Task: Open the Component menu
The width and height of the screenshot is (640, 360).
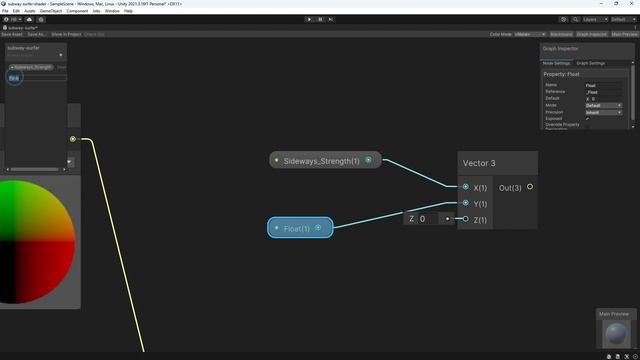Action: pos(77,11)
